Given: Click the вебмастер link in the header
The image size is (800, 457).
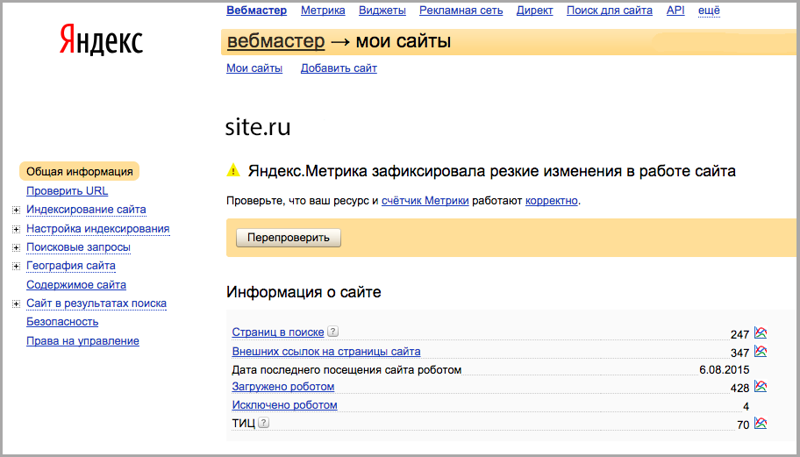Looking at the screenshot, I should (x=276, y=41).
